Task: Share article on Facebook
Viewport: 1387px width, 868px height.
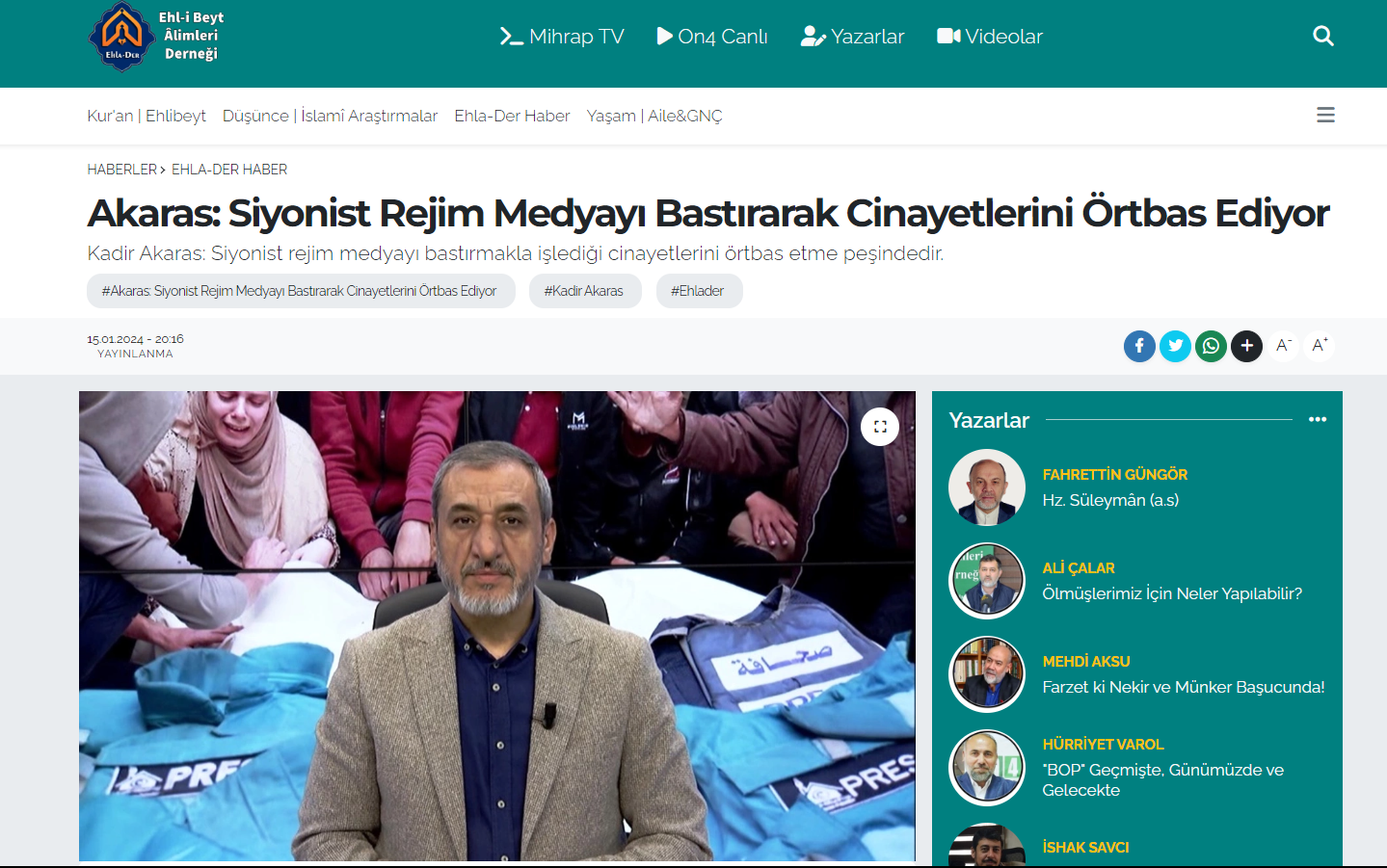Action: tap(1139, 346)
